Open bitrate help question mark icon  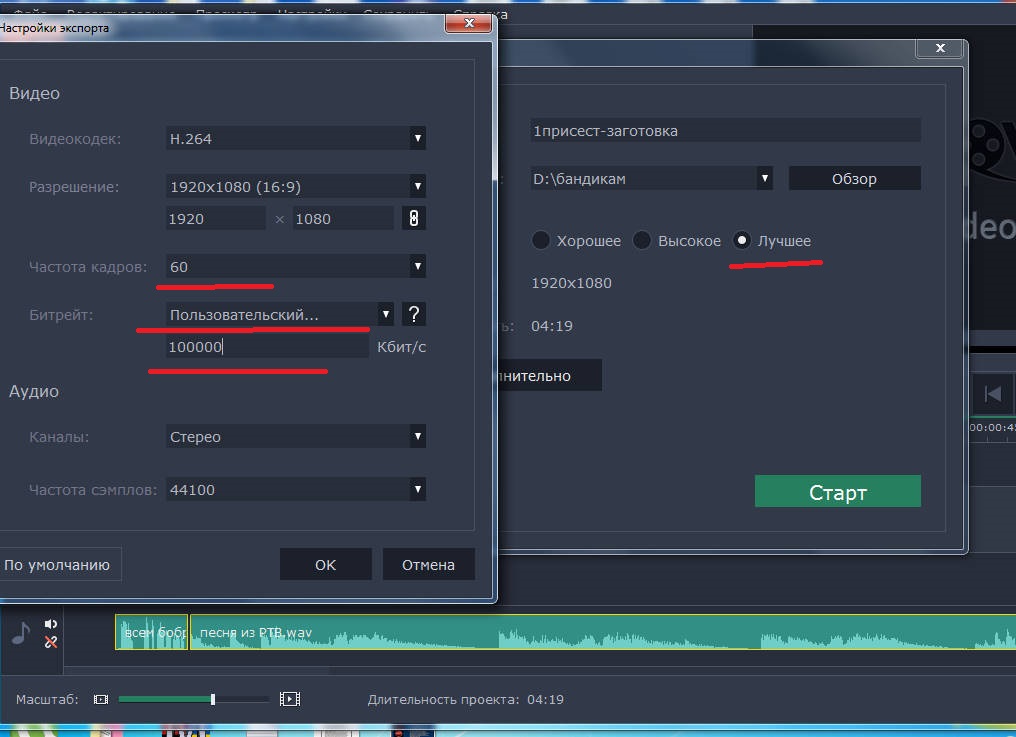[x=413, y=314]
